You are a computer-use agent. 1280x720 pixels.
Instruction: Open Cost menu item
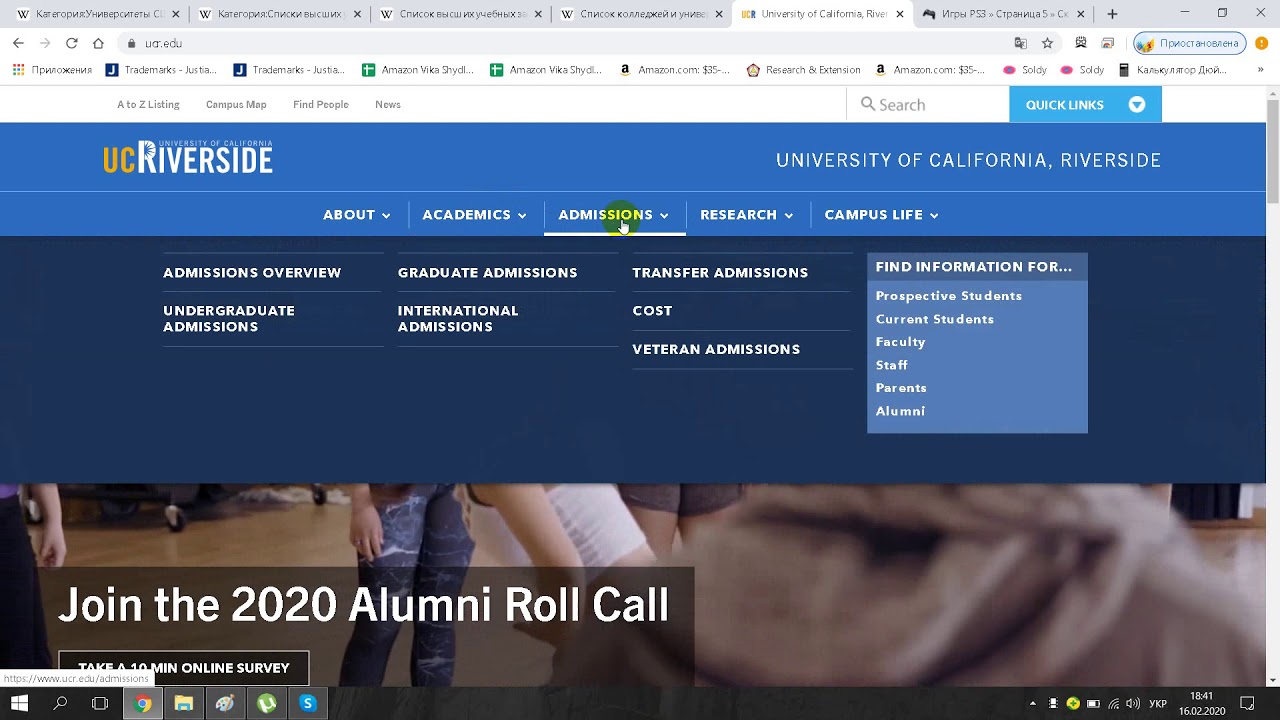click(x=652, y=311)
